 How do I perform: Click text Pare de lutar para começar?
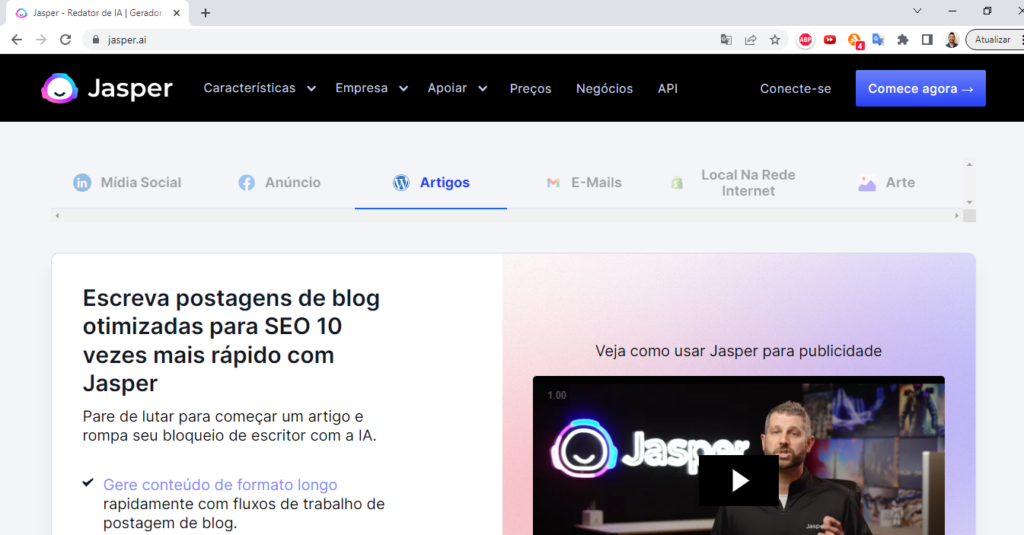pos(229,426)
